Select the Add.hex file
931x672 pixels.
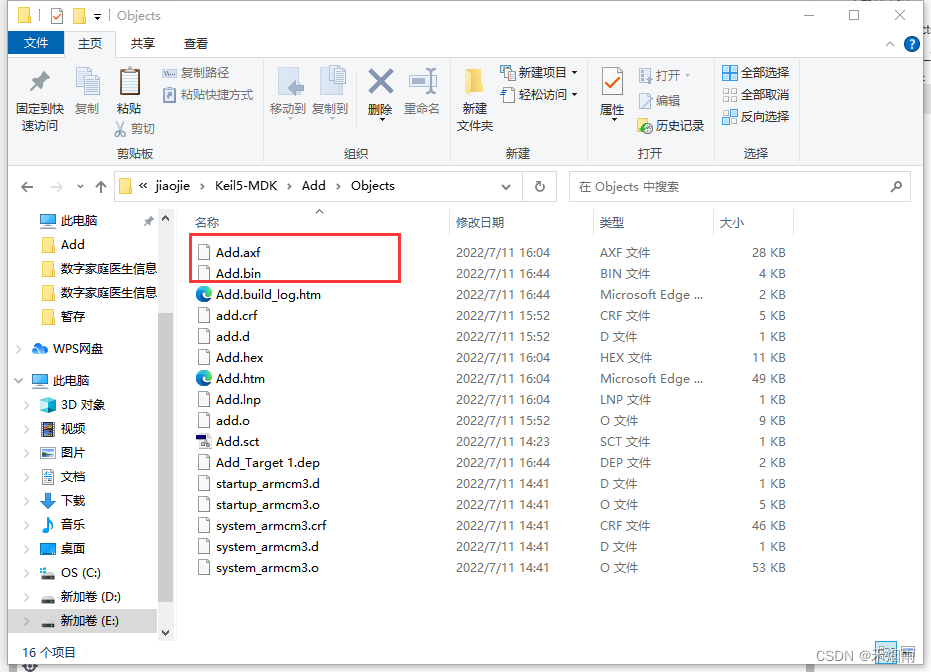click(x=239, y=357)
